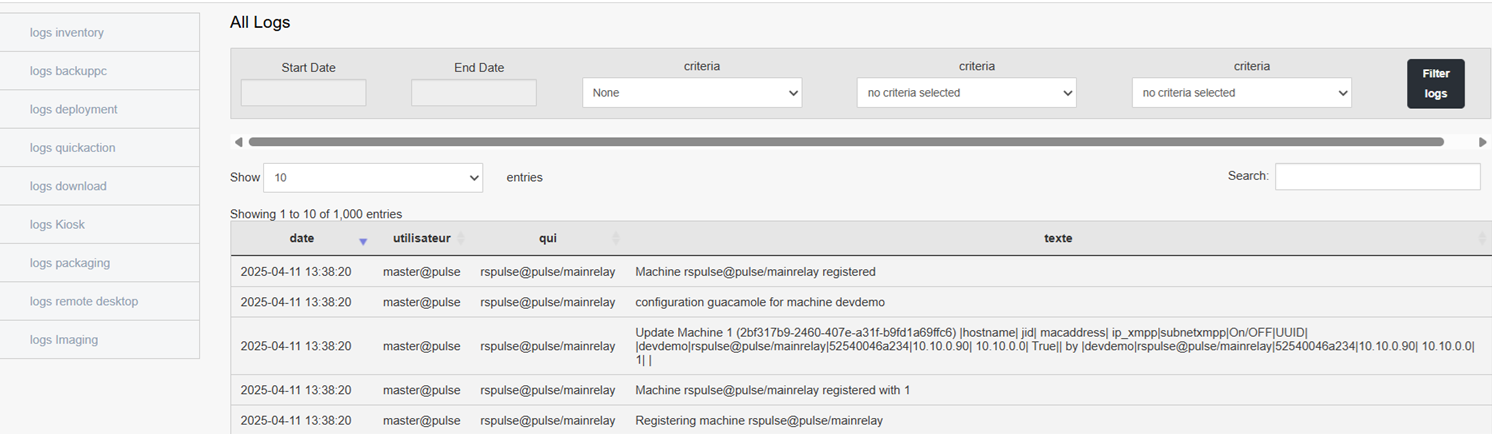Click the utilisateur column sort icon
This screenshot has width=1492, height=434.
pos(461,239)
